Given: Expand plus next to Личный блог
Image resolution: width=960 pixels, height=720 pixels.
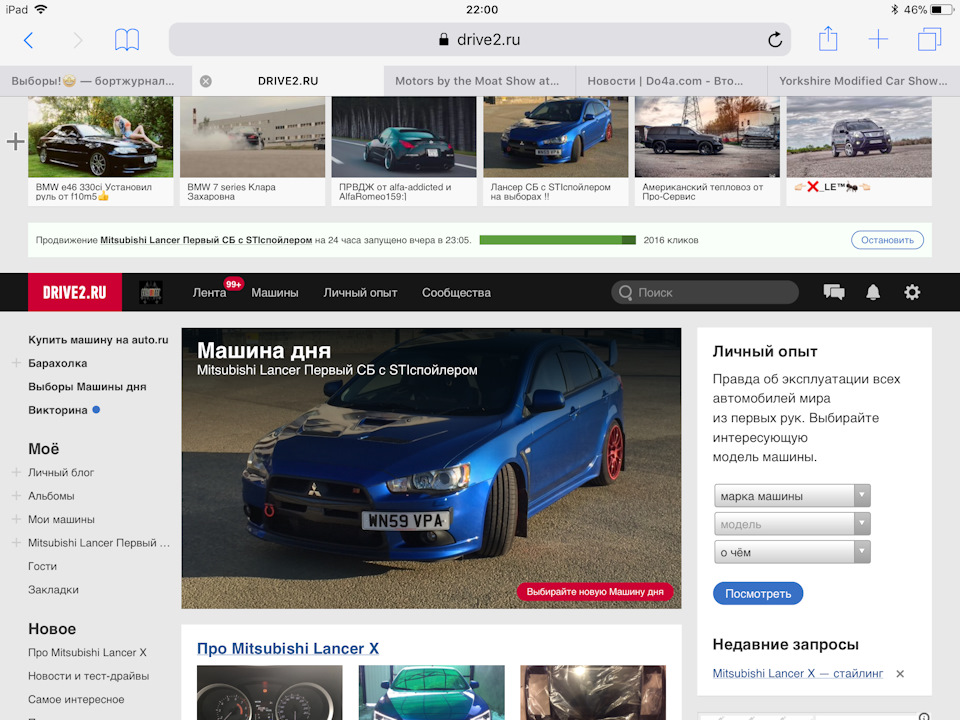Looking at the screenshot, I should [17, 473].
